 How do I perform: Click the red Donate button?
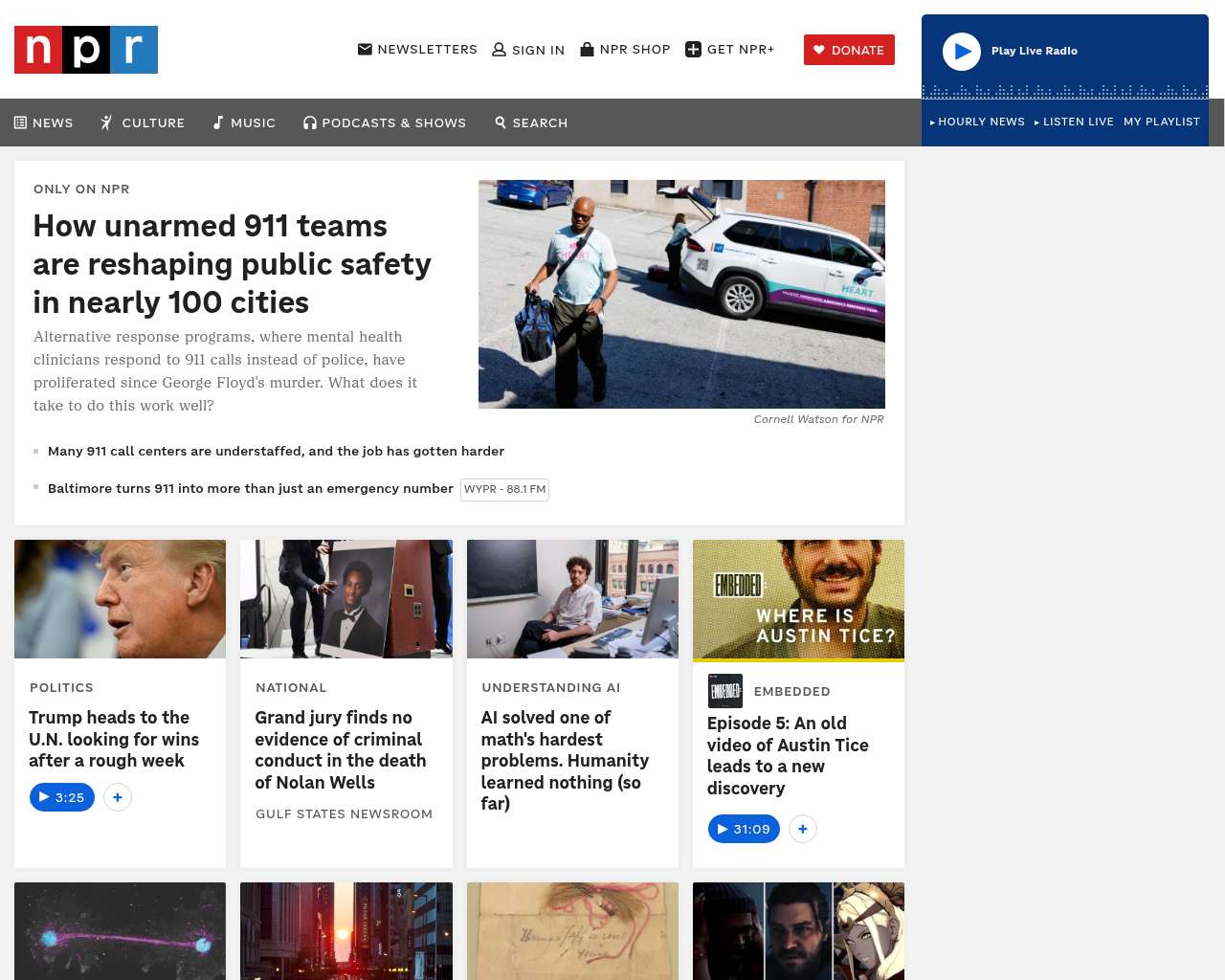coord(849,50)
